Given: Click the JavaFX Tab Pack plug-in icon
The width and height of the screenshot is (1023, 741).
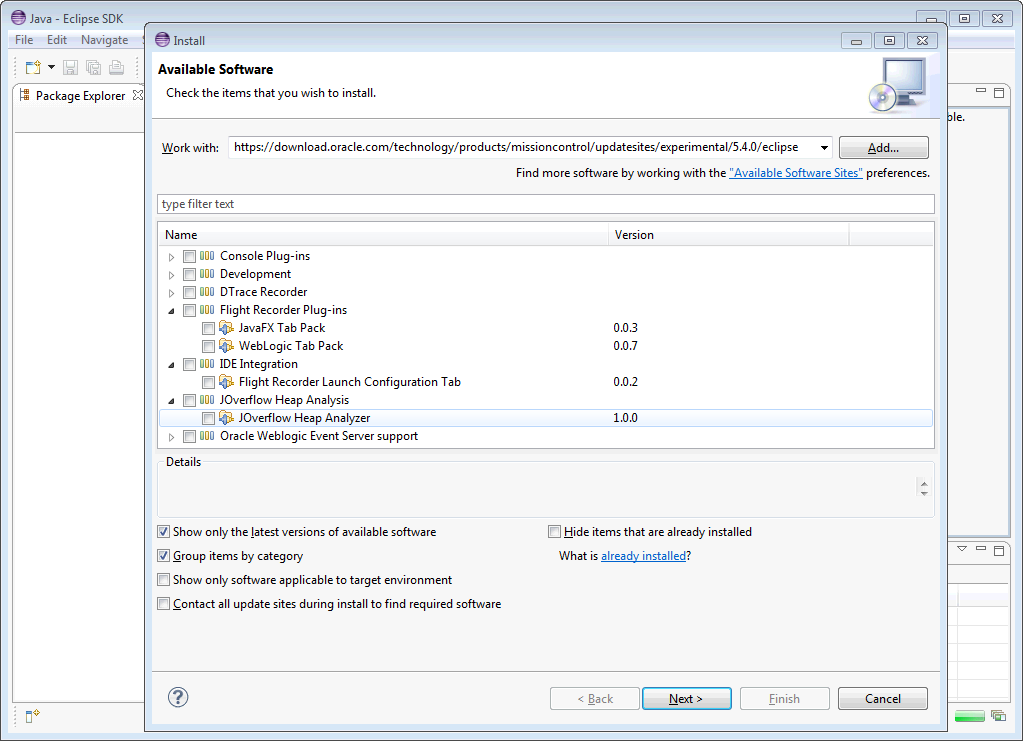Looking at the screenshot, I should [x=226, y=328].
